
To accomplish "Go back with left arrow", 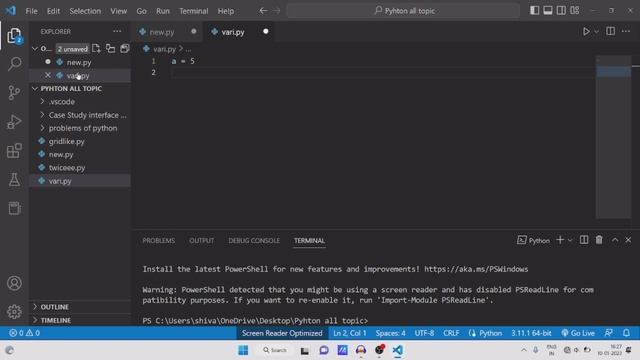I will (x=264, y=11).
